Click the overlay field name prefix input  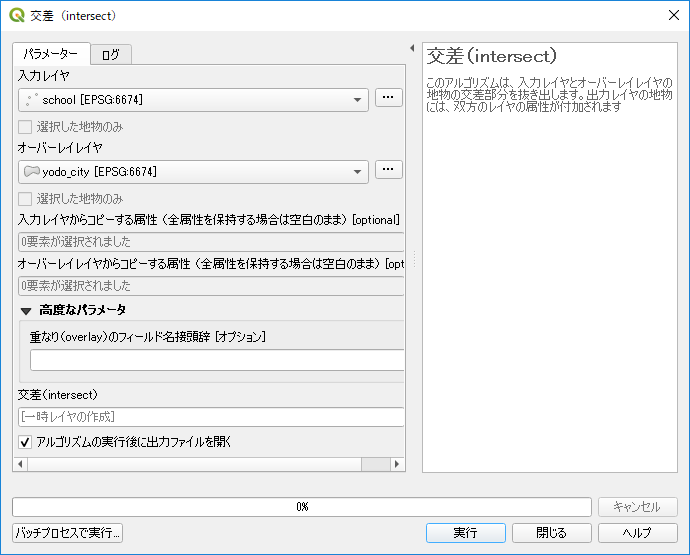coord(217,360)
